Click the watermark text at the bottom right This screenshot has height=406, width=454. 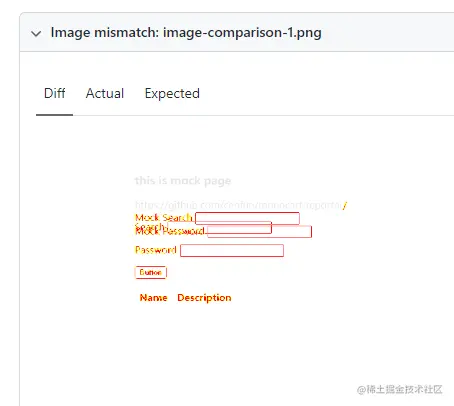pos(399,389)
